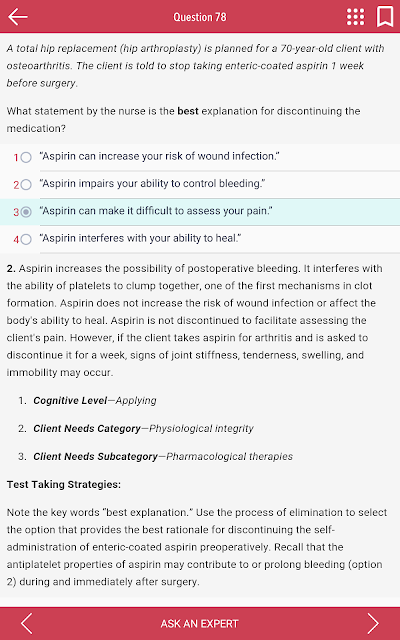Choose answer text "Aspirin can increase your risk of wound infection"

coord(160,156)
